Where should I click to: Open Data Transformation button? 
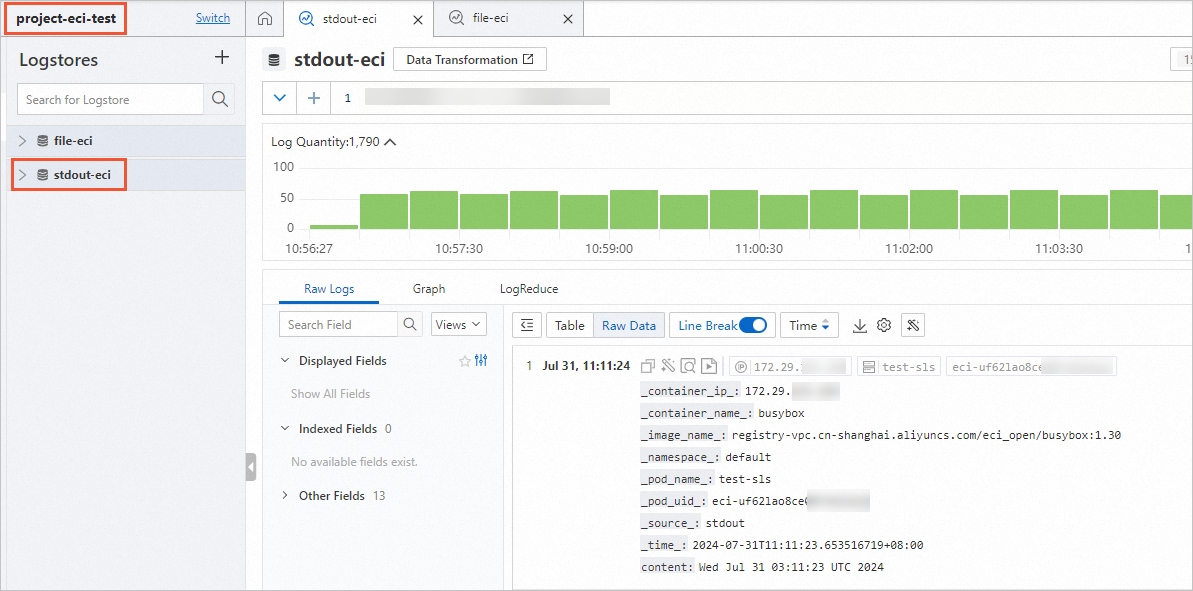click(x=470, y=60)
